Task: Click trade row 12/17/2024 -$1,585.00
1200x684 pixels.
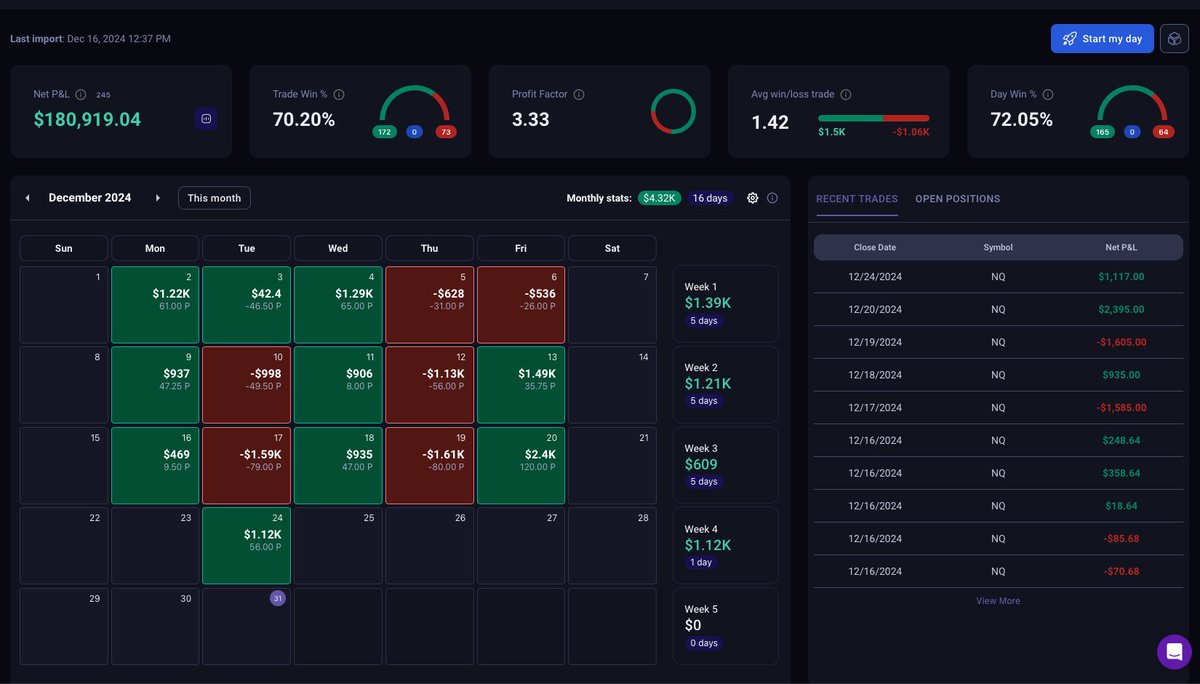Action: (998, 407)
